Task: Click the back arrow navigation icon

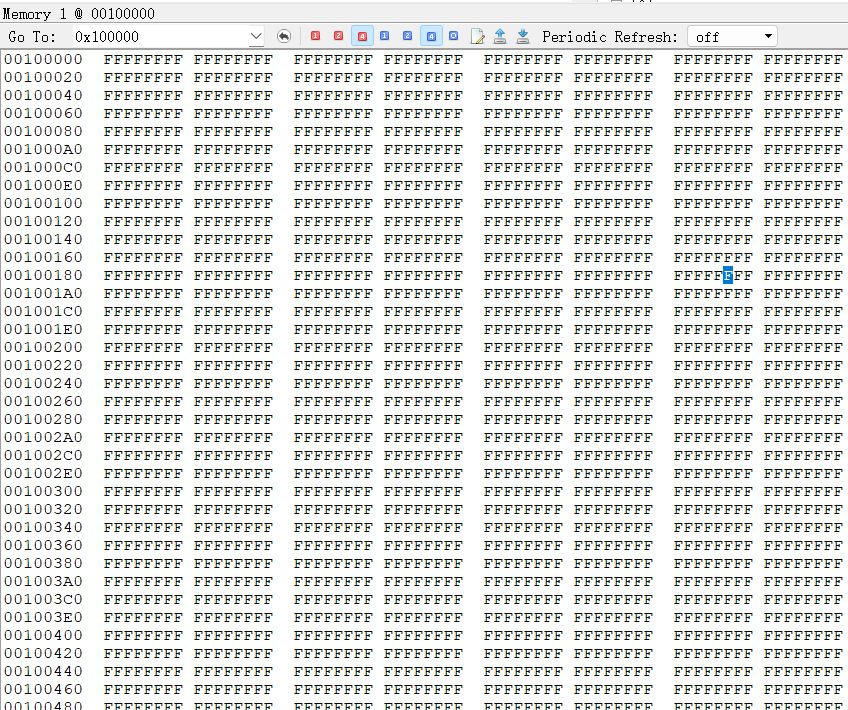Action: (284, 36)
